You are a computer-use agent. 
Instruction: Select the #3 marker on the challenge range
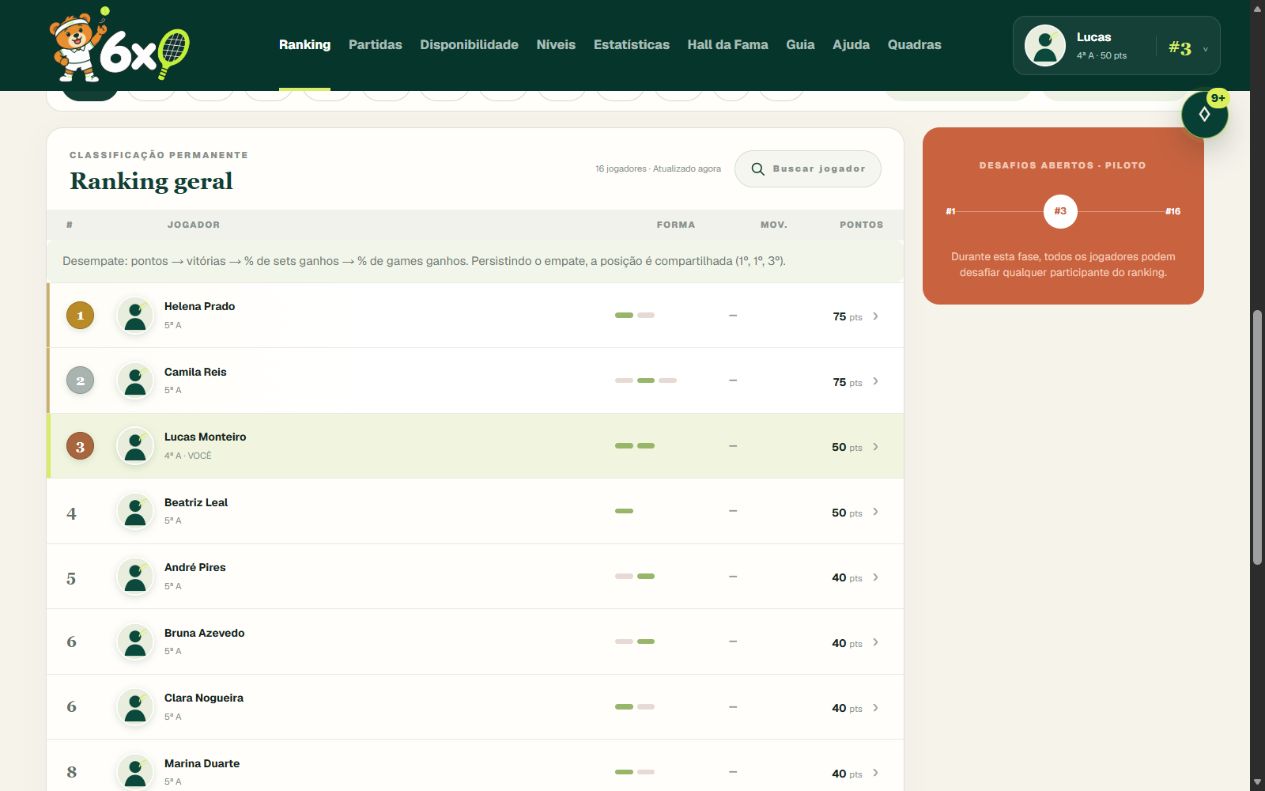coord(1061,211)
